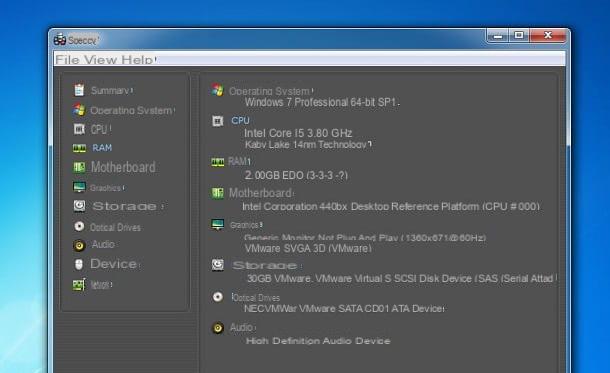Click the Device mouse icon in the sidebar
The width and height of the screenshot is (610, 373).
(x=79, y=264)
